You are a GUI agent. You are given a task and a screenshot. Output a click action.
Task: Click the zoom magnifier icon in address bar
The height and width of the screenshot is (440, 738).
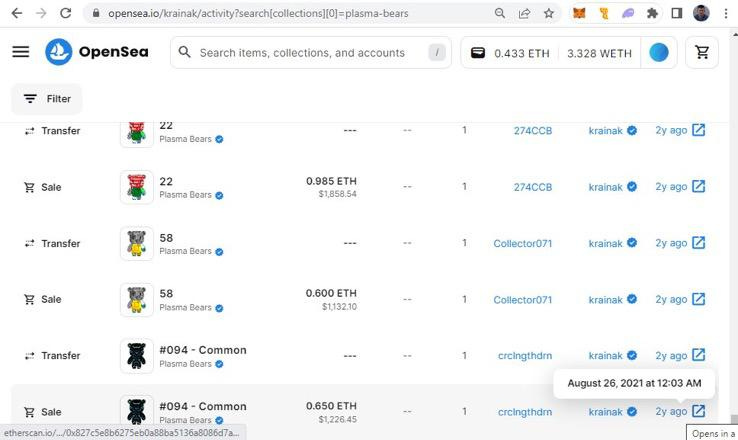500,13
